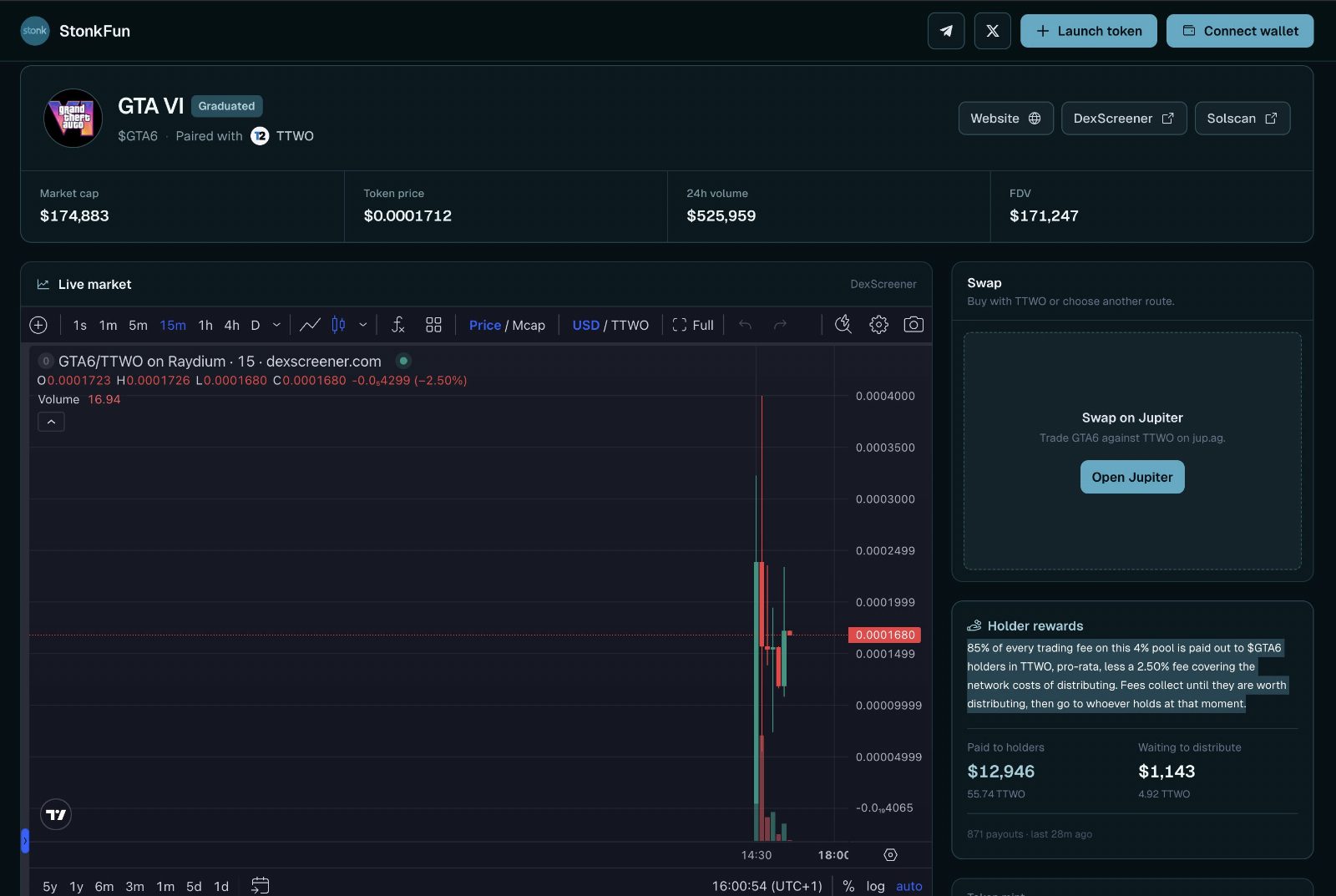
Task: Expand the timeframe interval dropdown
Action: (276, 325)
